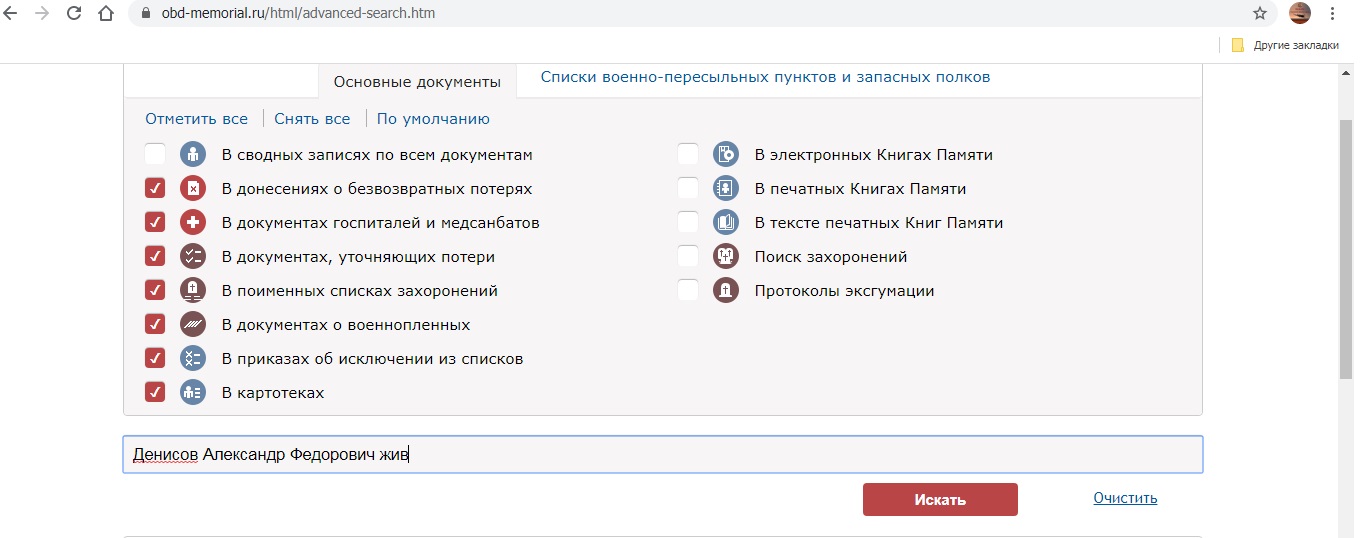Click the 'Отметить все' link
The height and width of the screenshot is (538, 1366).
196,119
